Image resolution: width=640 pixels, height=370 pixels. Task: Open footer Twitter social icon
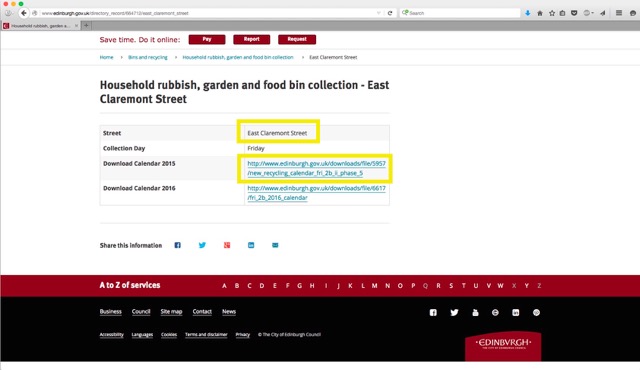(454, 312)
